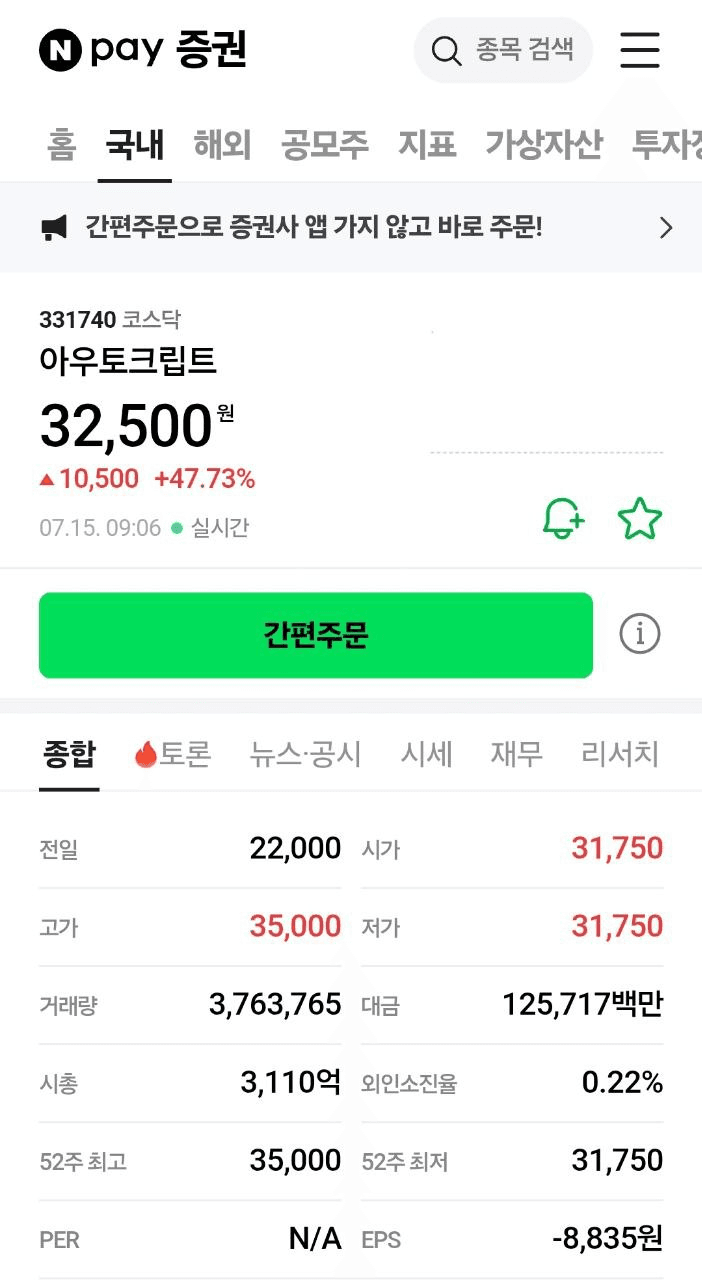The width and height of the screenshot is (702, 1280).
Task: View the 리서치 tab
Action: tap(620, 754)
